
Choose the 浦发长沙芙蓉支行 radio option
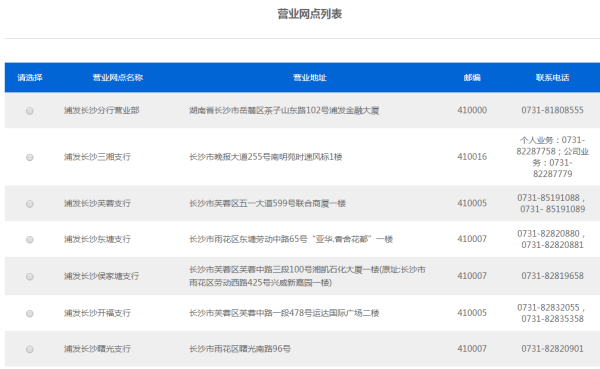tap(29, 204)
